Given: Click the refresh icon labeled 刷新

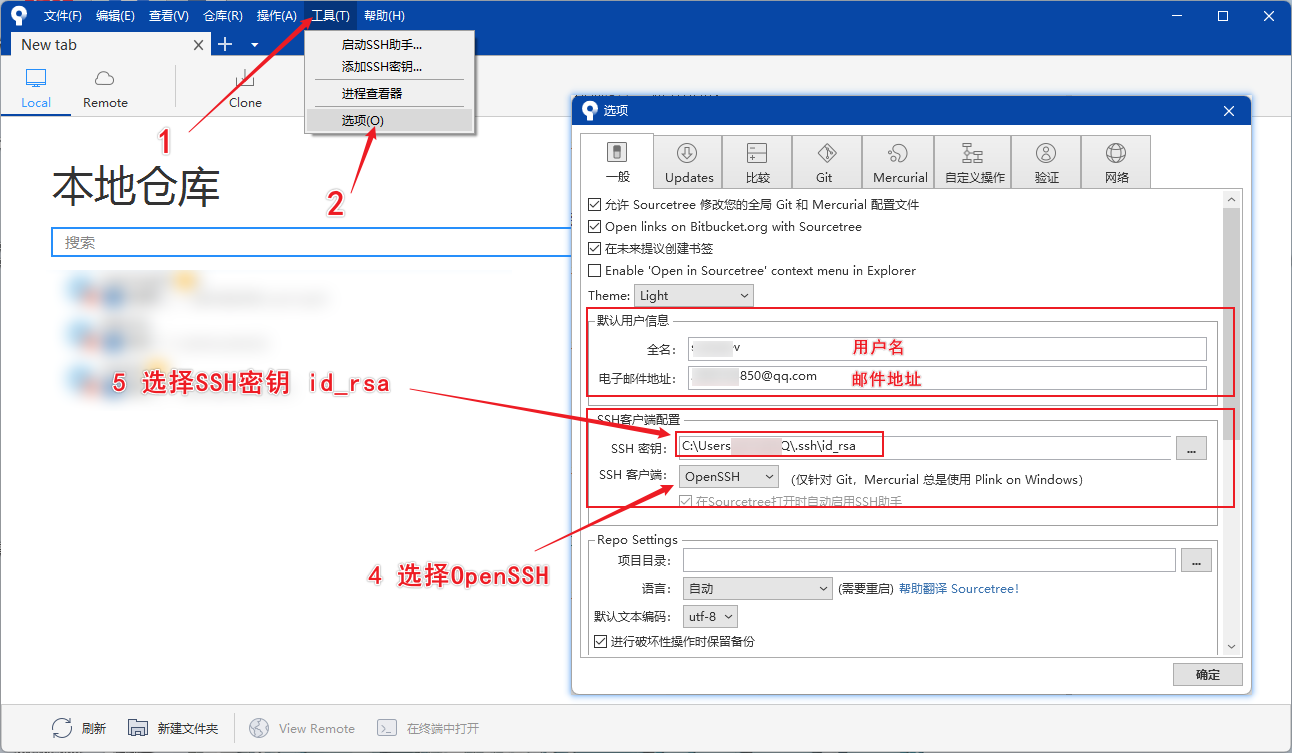Looking at the screenshot, I should (62, 728).
